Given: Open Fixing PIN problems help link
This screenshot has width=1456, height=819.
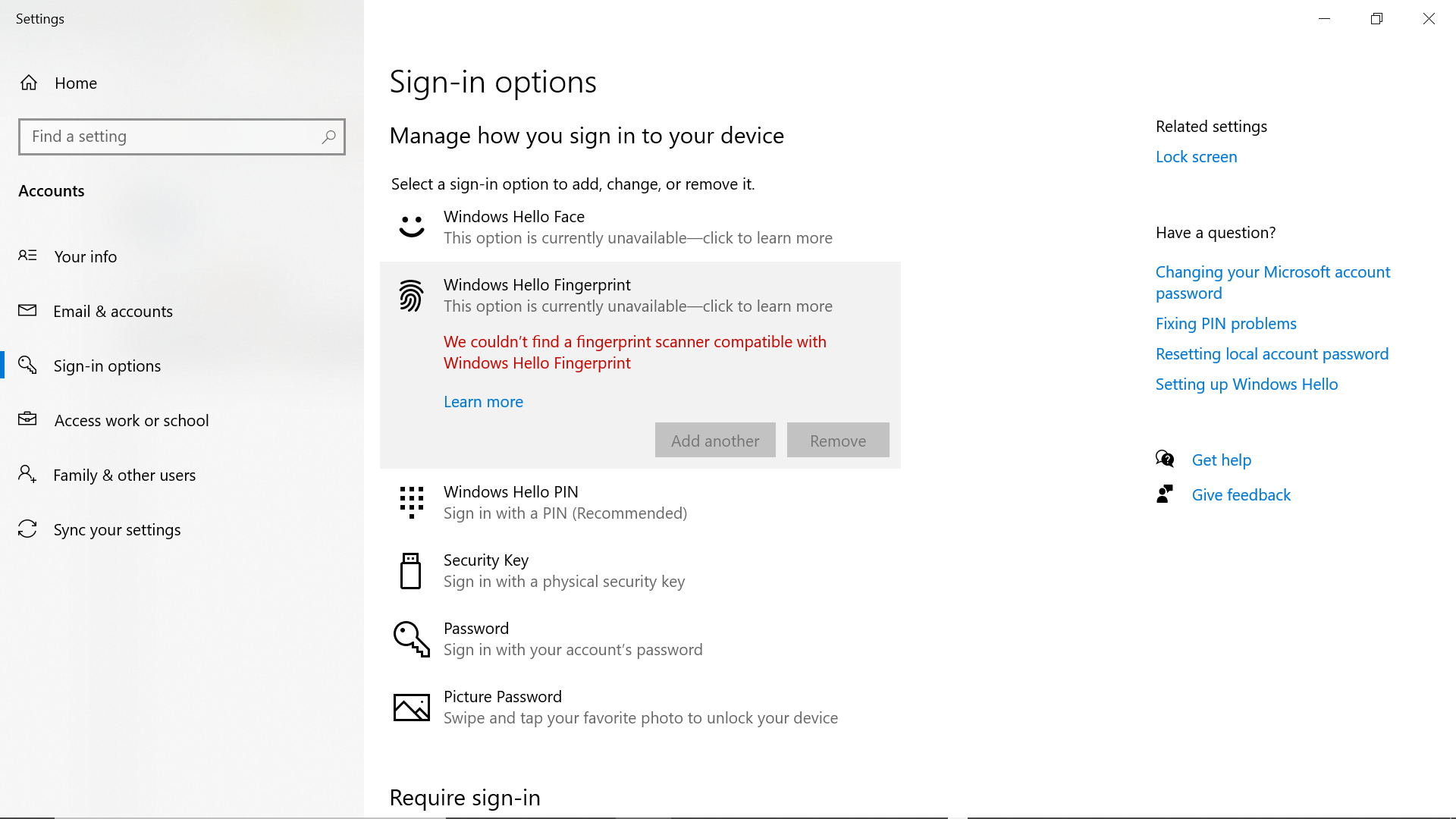Looking at the screenshot, I should point(1225,324).
